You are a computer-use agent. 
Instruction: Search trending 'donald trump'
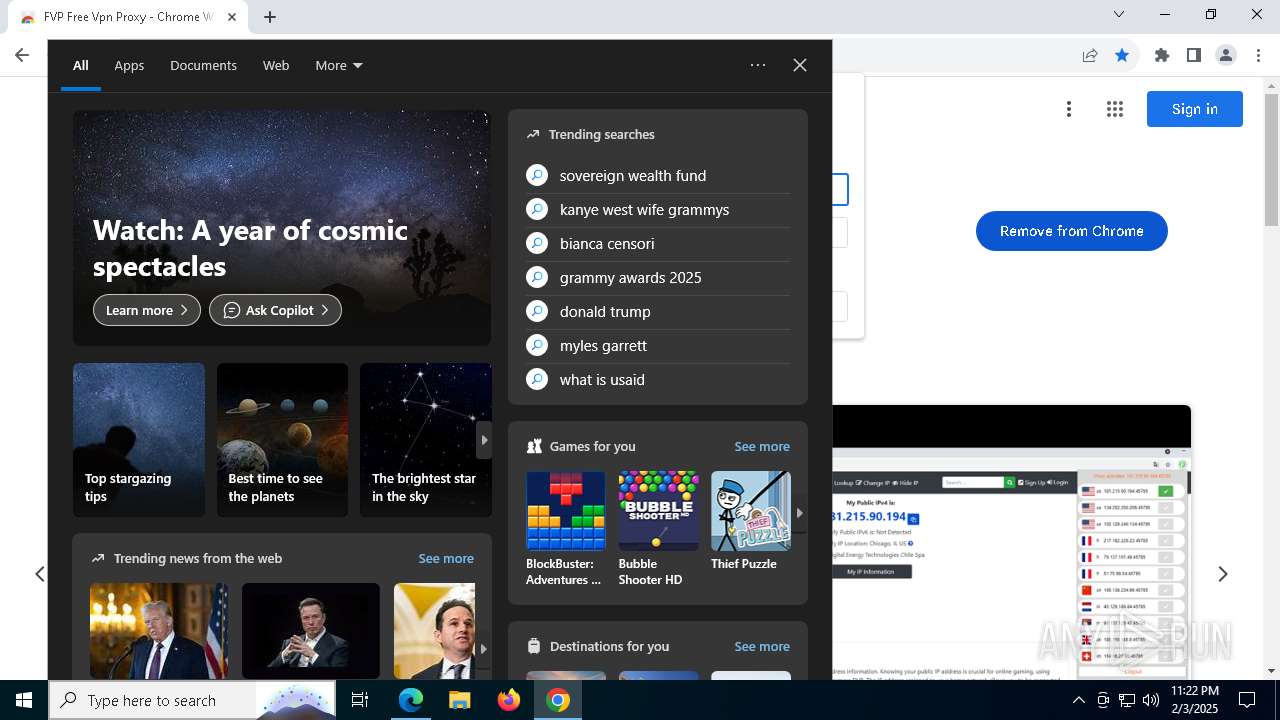point(658,311)
